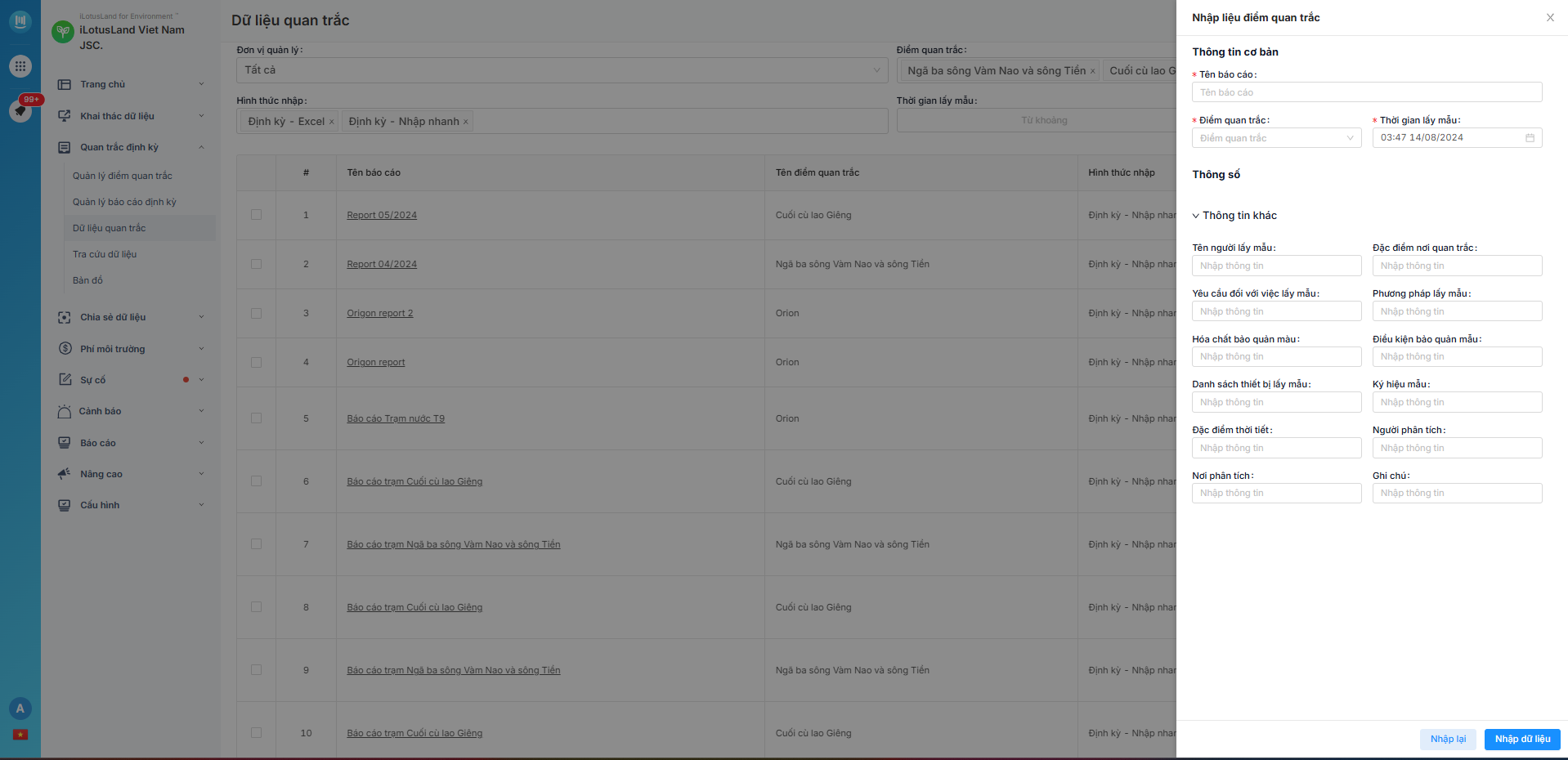This screenshot has width=1568, height=760.
Task: Click the Nâng cao megaphone icon
Action: click(65, 474)
